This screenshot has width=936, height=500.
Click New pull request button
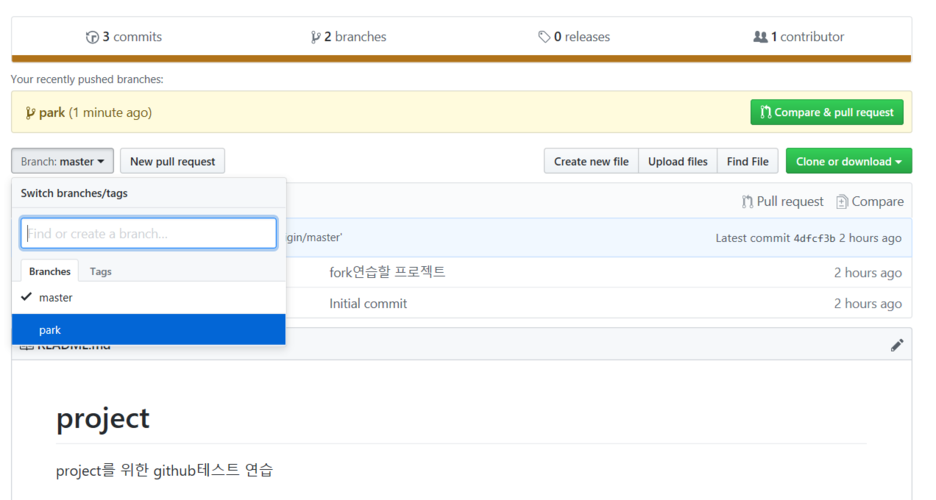click(x=173, y=161)
